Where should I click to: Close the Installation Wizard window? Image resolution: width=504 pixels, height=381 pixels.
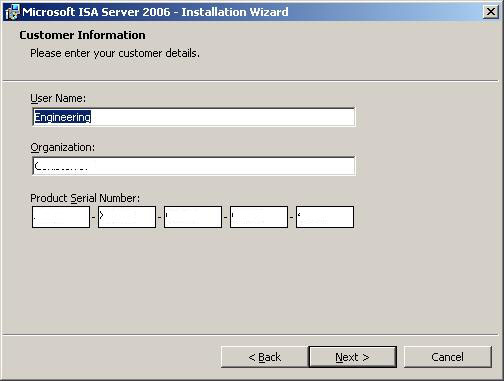pos(490,12)
